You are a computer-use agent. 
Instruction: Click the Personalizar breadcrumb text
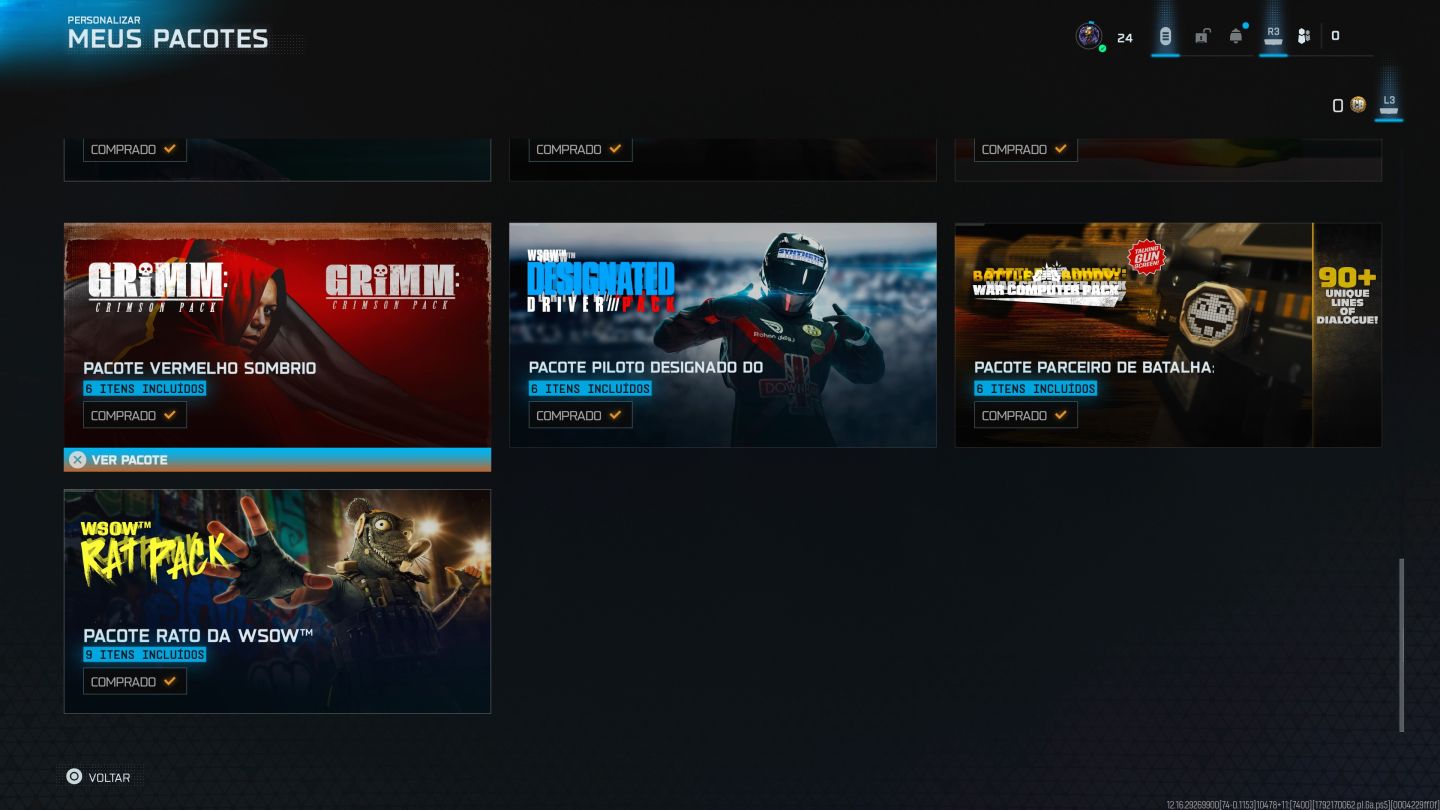pos(104,20)
